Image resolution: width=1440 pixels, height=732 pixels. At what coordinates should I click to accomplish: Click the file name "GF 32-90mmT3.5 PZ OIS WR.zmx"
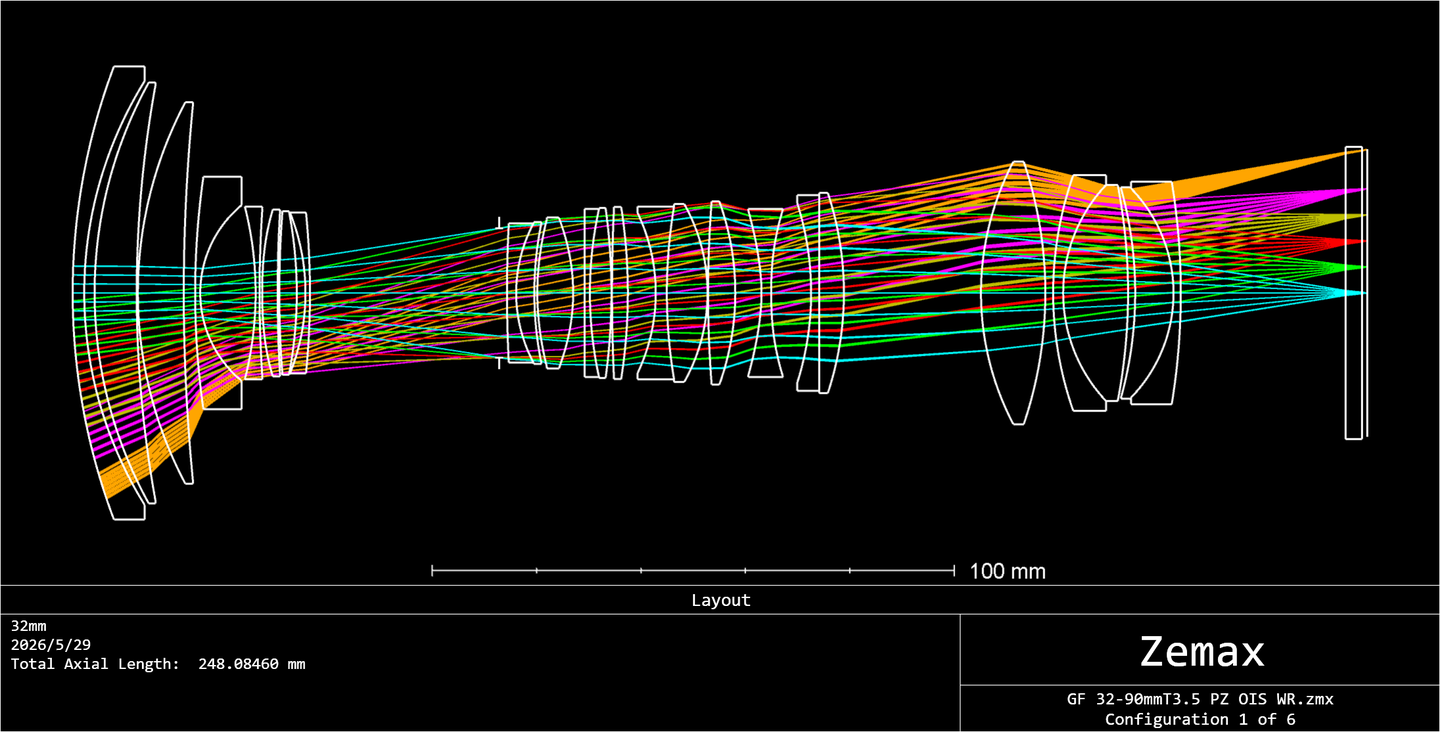1200,700
